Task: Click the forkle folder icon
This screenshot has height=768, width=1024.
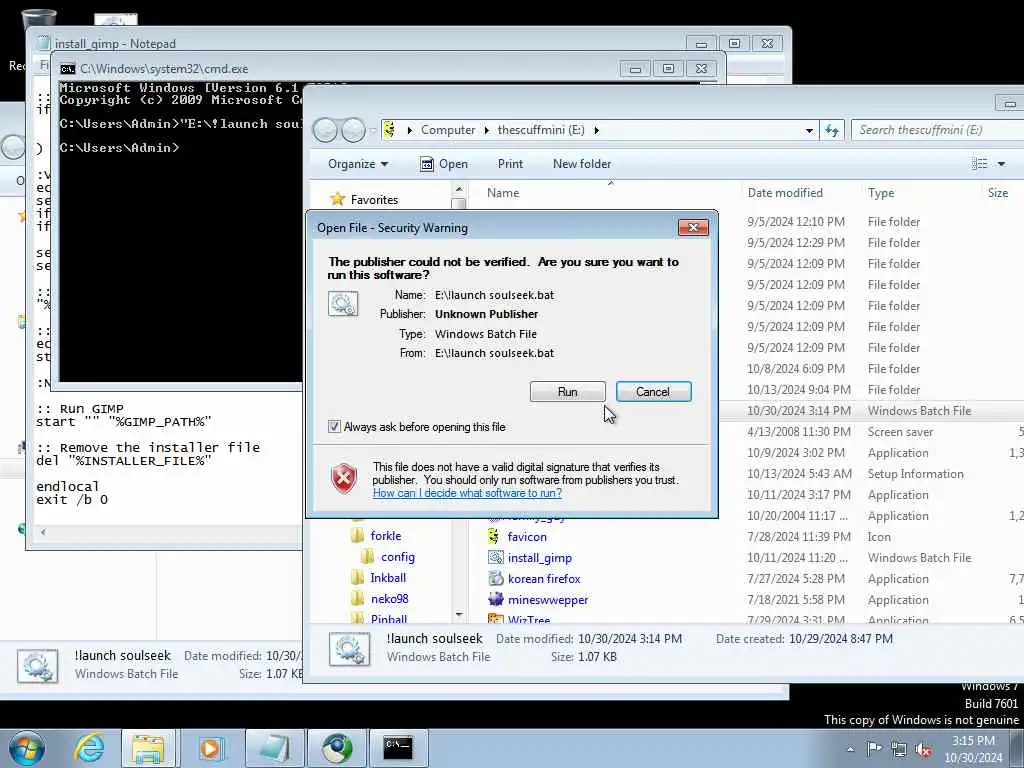Action: [357, 536]
